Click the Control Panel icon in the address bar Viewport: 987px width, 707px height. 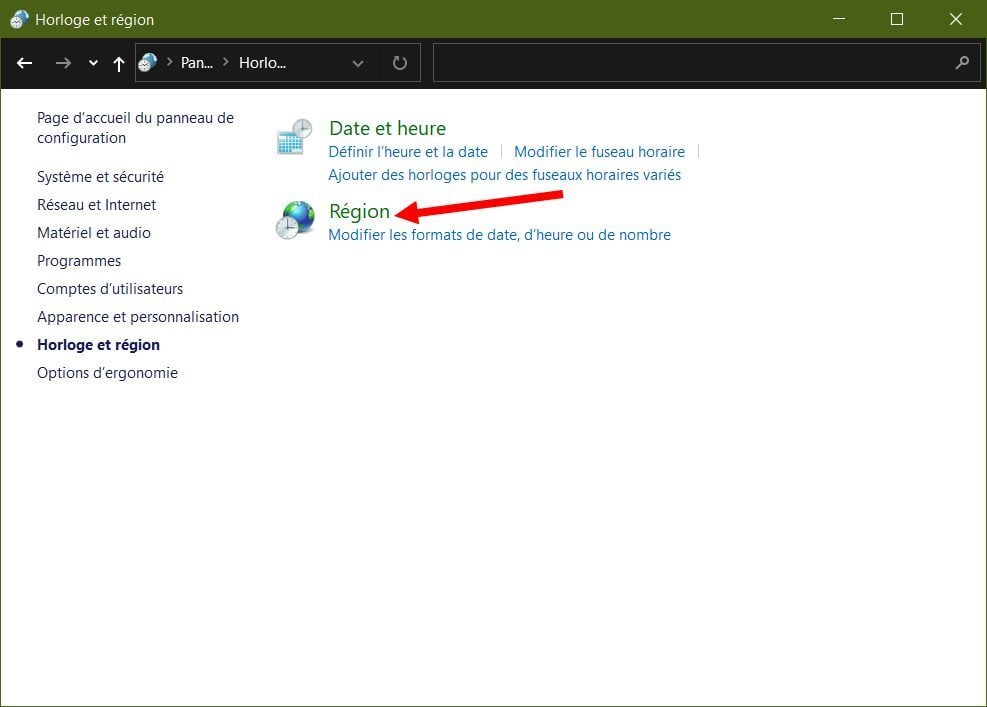click(x=147, y=62)
